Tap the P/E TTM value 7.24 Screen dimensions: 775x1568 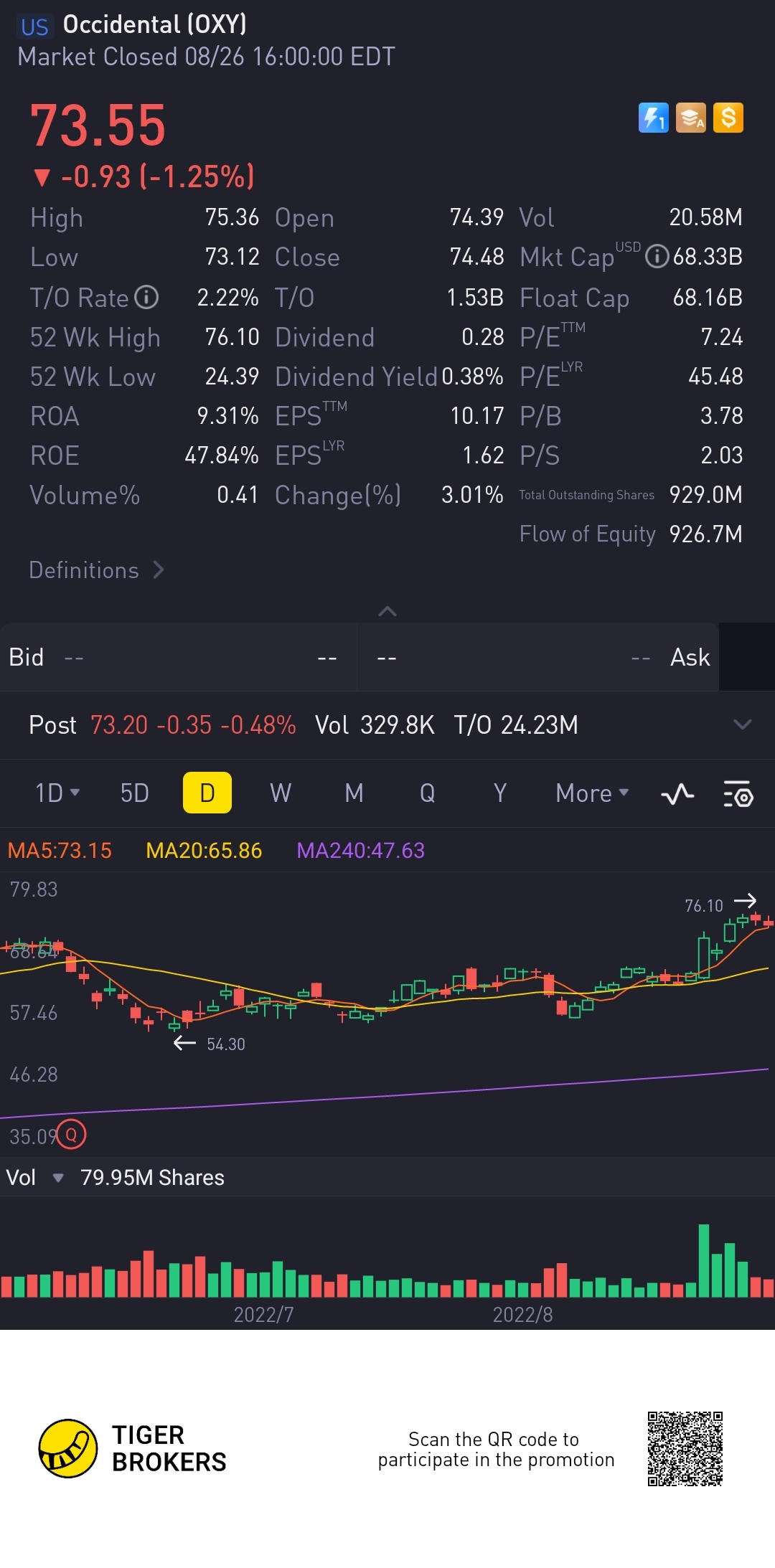pyautogui.click(x=721, y=336)
